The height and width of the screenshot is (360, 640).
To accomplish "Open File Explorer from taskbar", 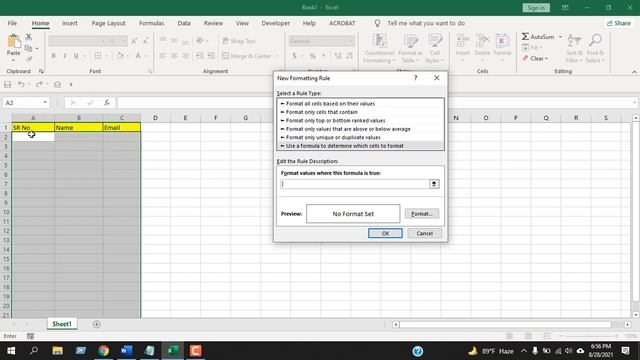I will tap(58, 351).
